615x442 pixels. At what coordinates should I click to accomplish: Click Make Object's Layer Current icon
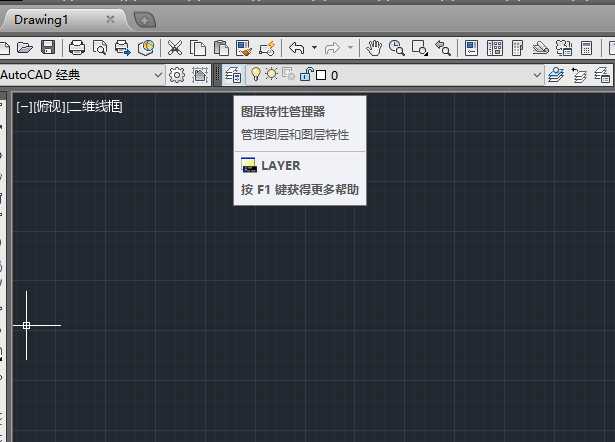pyautogui.click(x=556, y=75)
